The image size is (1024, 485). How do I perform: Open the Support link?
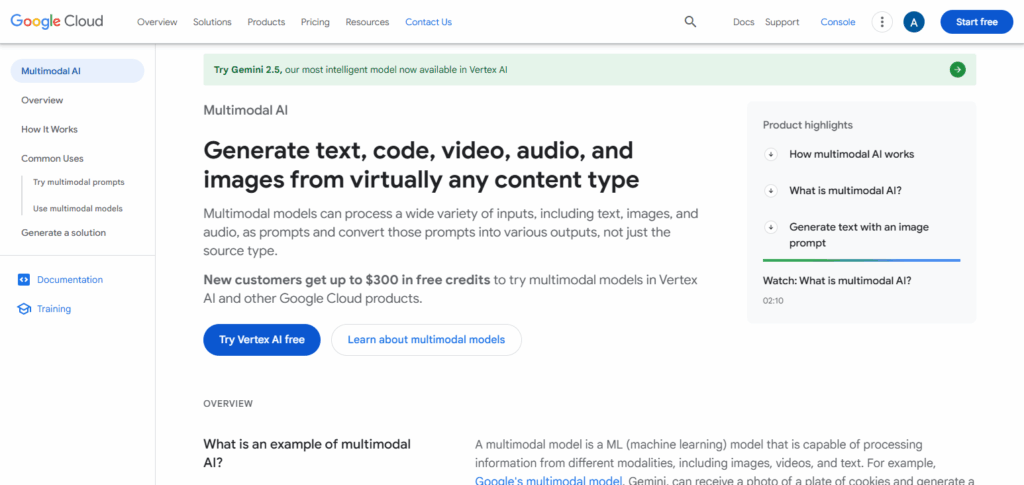[x=782, y=22]
